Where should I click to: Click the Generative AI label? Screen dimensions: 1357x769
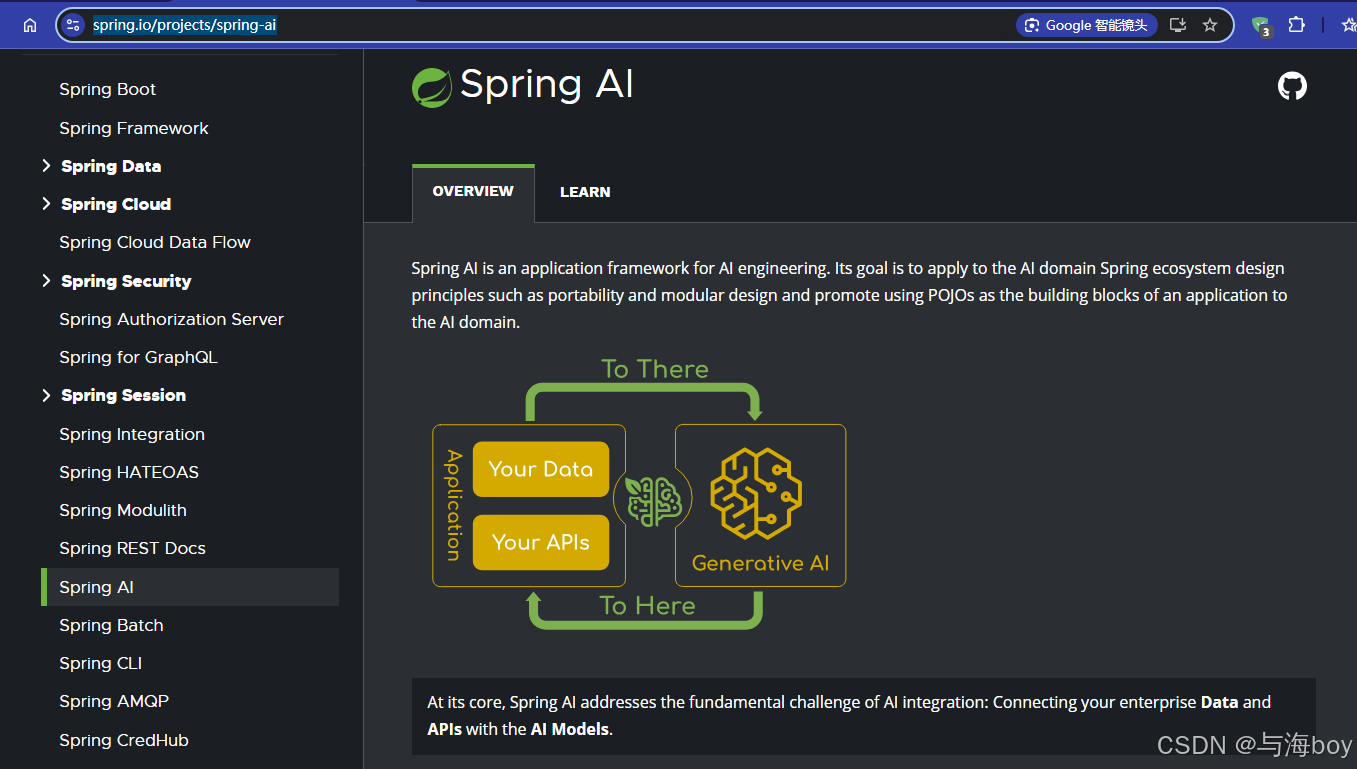coord(760,563)
